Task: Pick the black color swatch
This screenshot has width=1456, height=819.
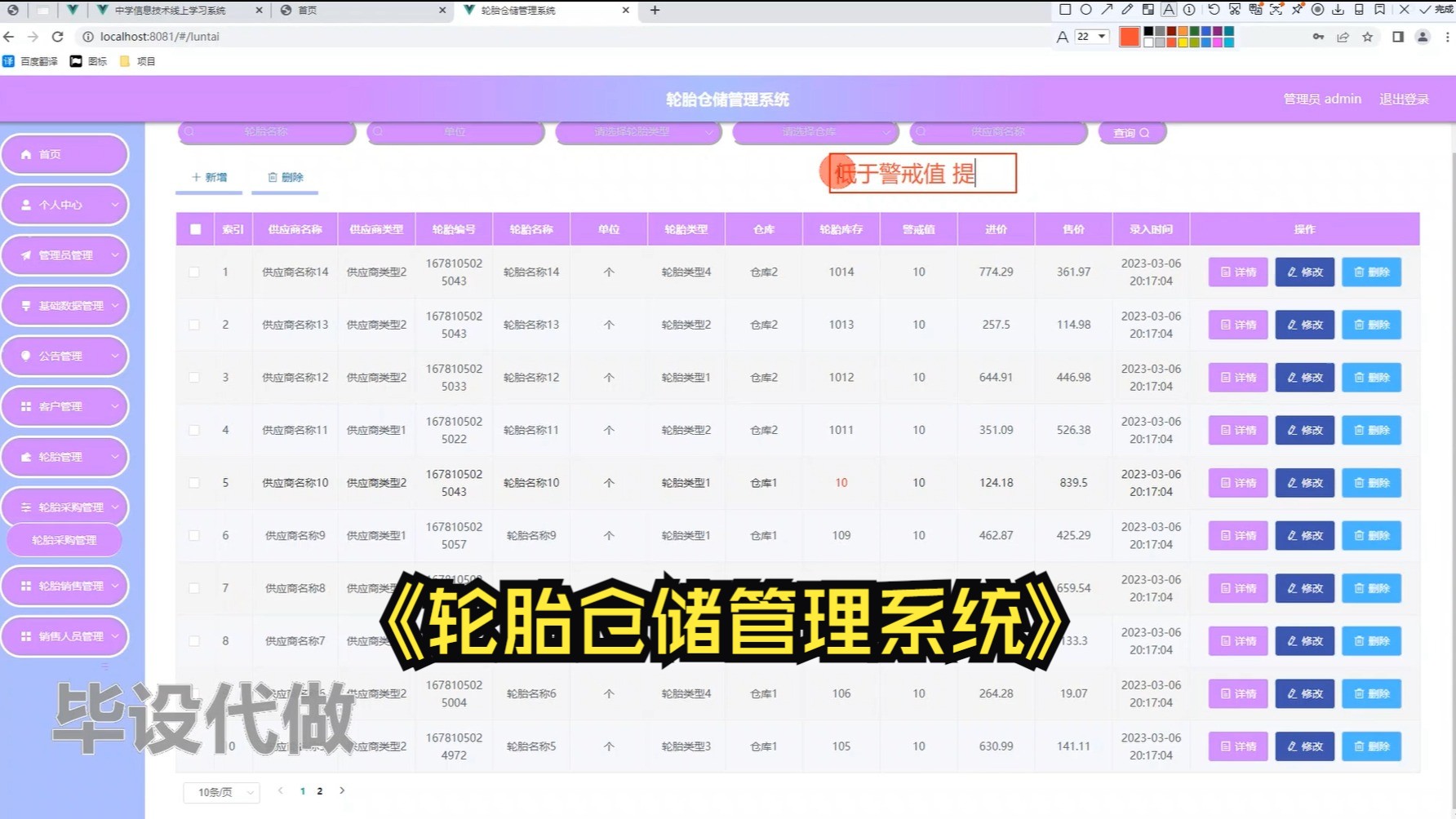Action: coord(1148,31)
